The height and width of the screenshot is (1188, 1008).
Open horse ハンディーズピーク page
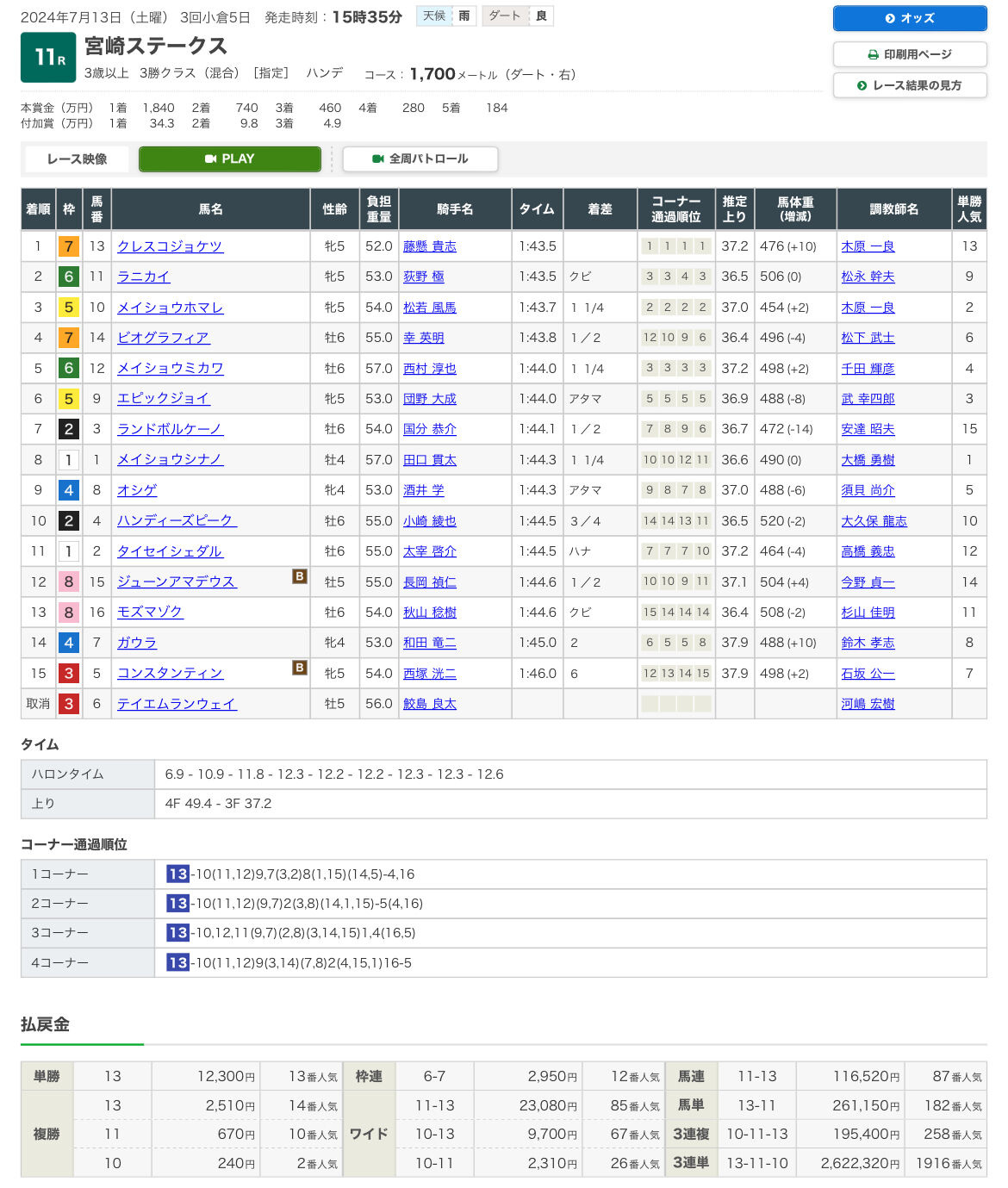(x=177, y=521)
